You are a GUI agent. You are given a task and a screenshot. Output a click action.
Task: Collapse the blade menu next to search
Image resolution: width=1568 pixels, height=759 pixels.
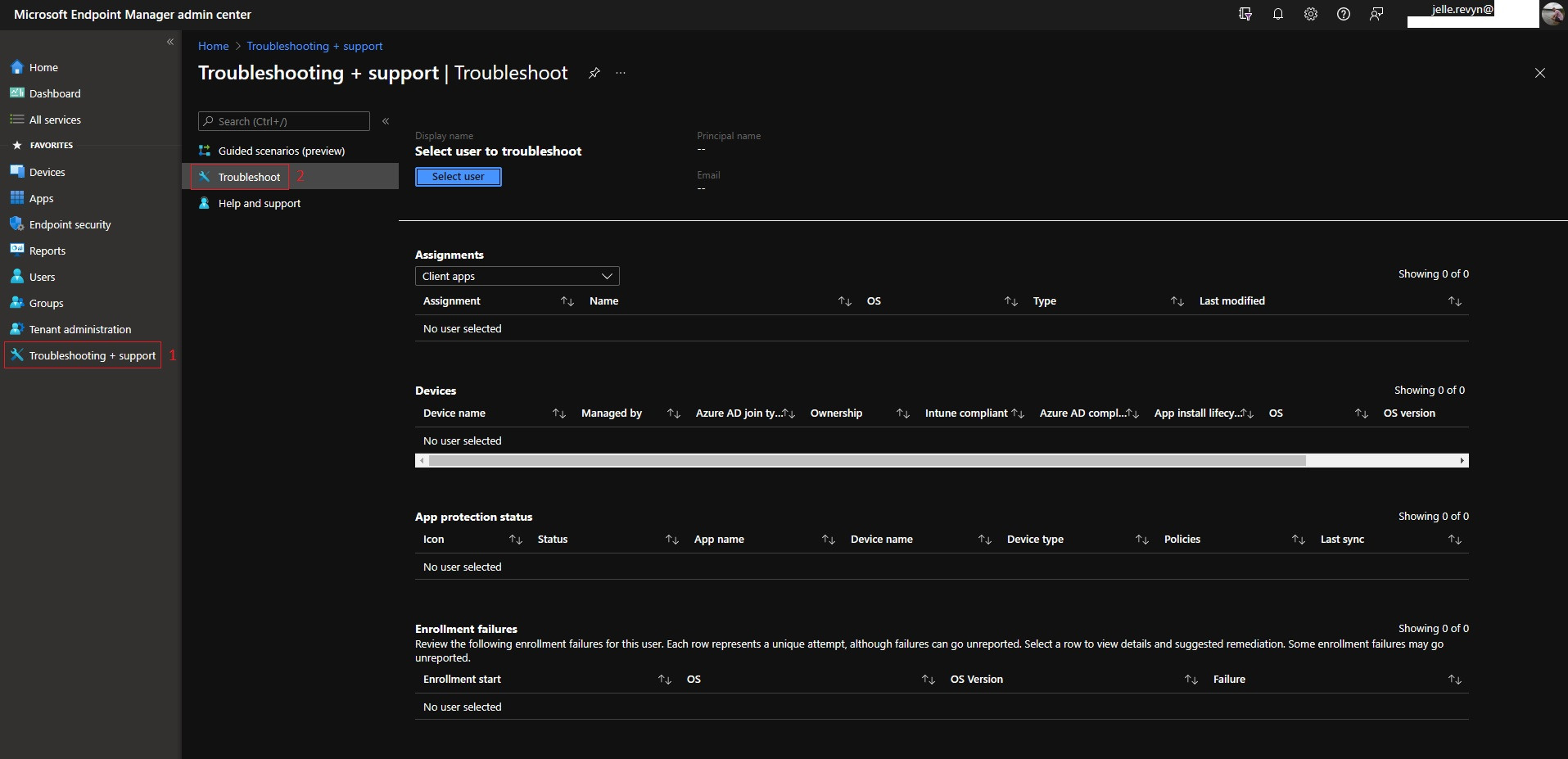386,121
